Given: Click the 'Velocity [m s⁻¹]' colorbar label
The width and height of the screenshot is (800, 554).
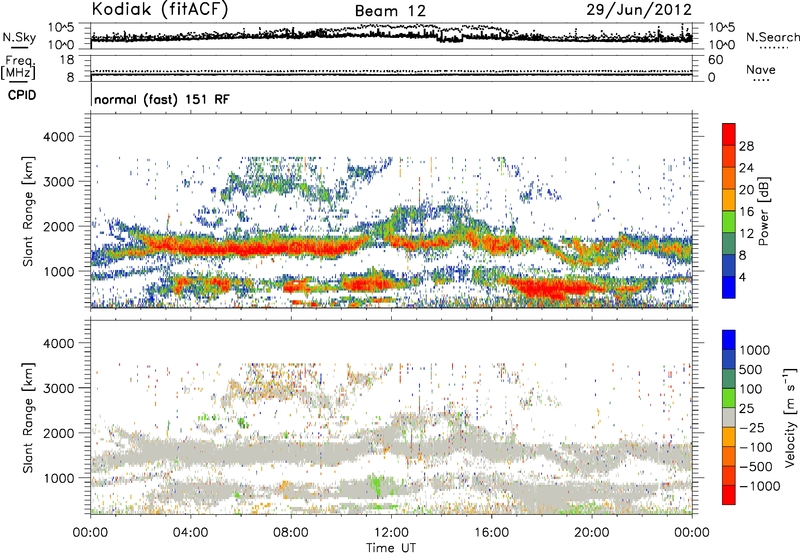Looking at the screenshot, I should (790, 417).
